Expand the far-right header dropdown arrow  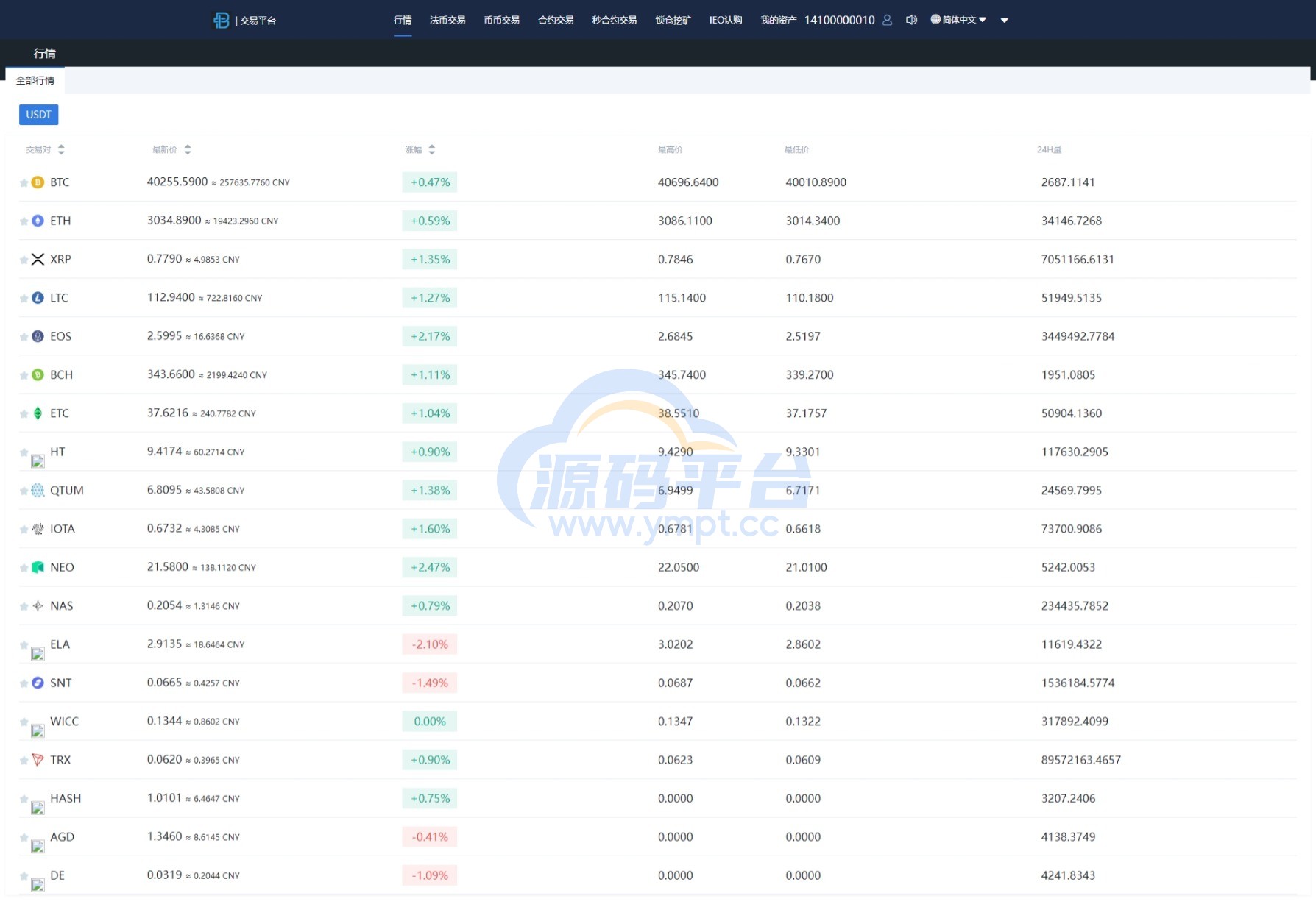click(x=1004, y=21)
